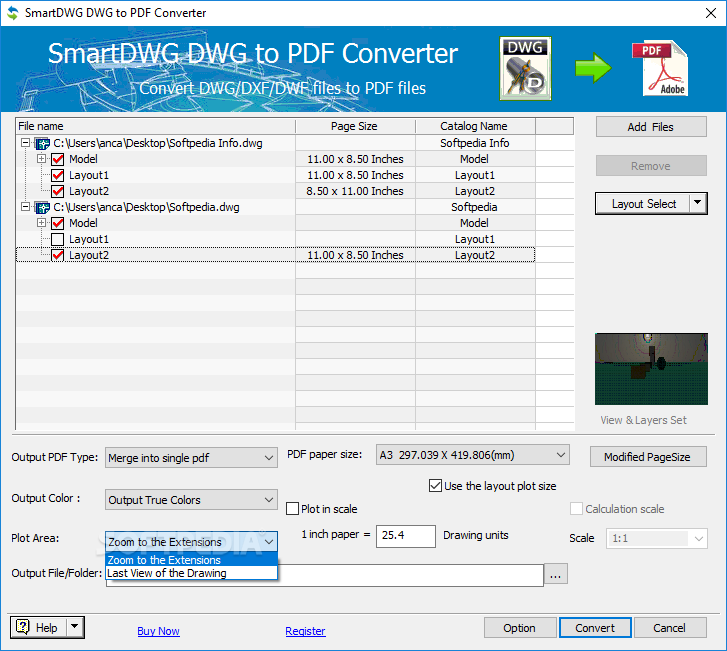Click the Softpedia Info.dwg drawing file icon

point(42,143)
